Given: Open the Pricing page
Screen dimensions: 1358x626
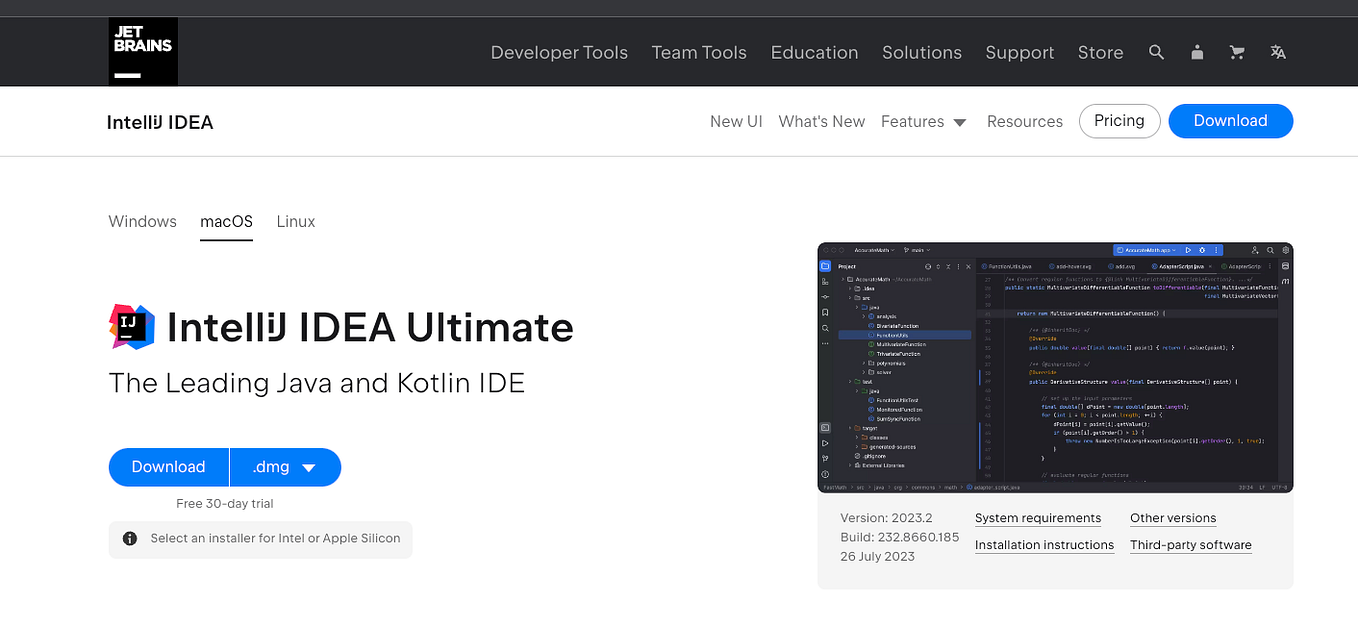Looking at the screenshot, I should tap(1119, 121).
